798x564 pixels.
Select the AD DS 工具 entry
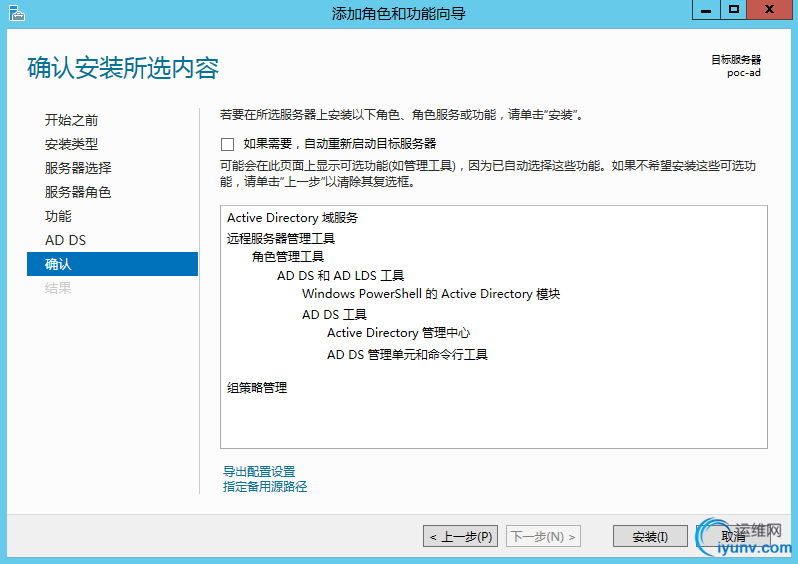(334, 315)
